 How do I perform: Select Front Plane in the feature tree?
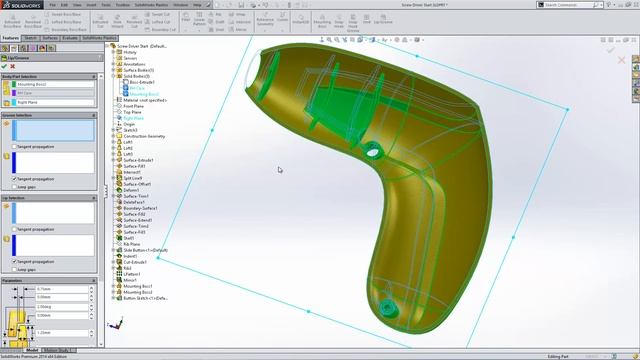tap(133, 106)
